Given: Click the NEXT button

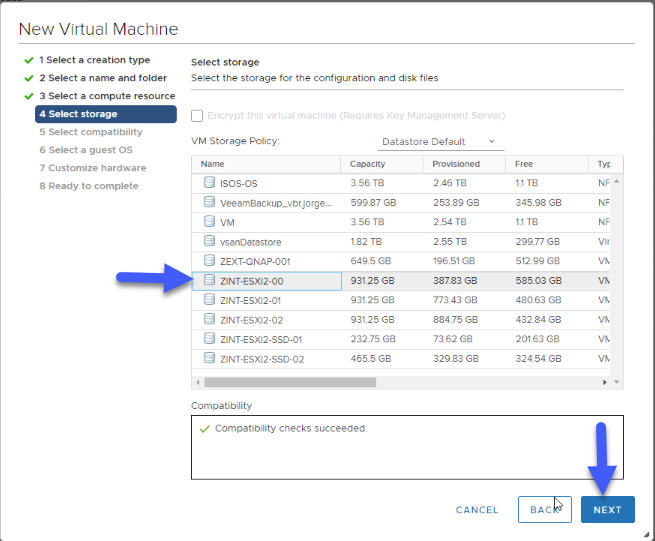Looking at the screenshot, I should 608,510.
